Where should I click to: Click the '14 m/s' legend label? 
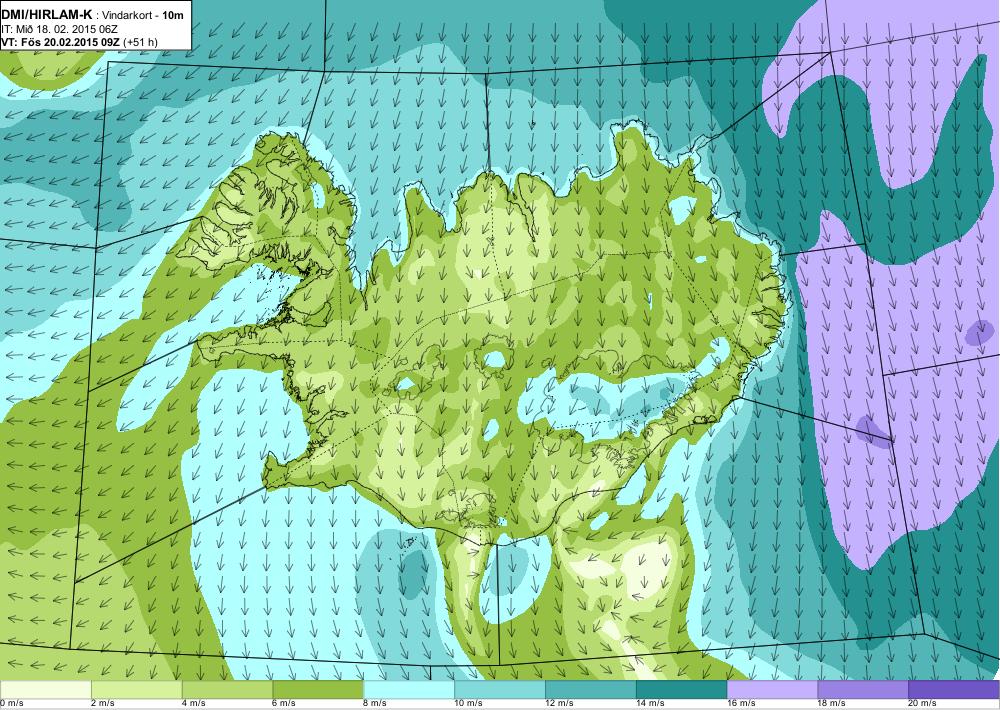pos(651,704)
